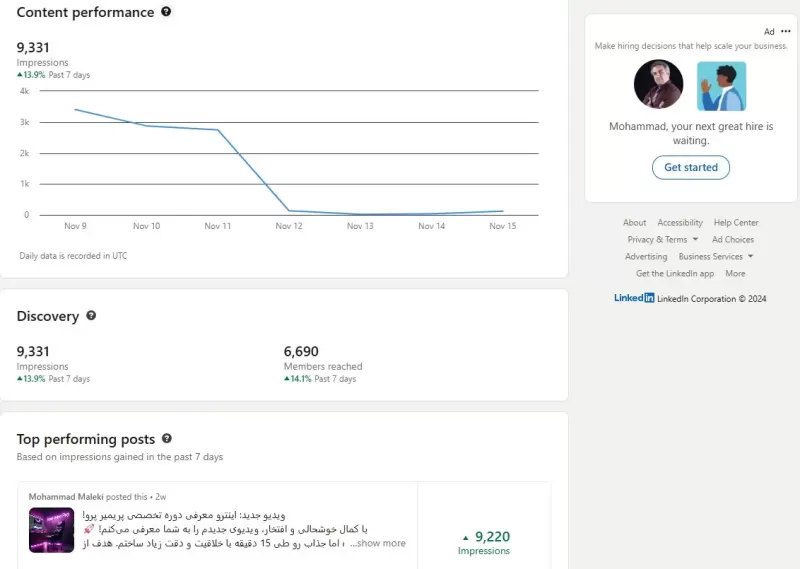Click the Top performing posts help icon
The height and width of the screenshot is (569, 800).
click(x=167, y=438)
